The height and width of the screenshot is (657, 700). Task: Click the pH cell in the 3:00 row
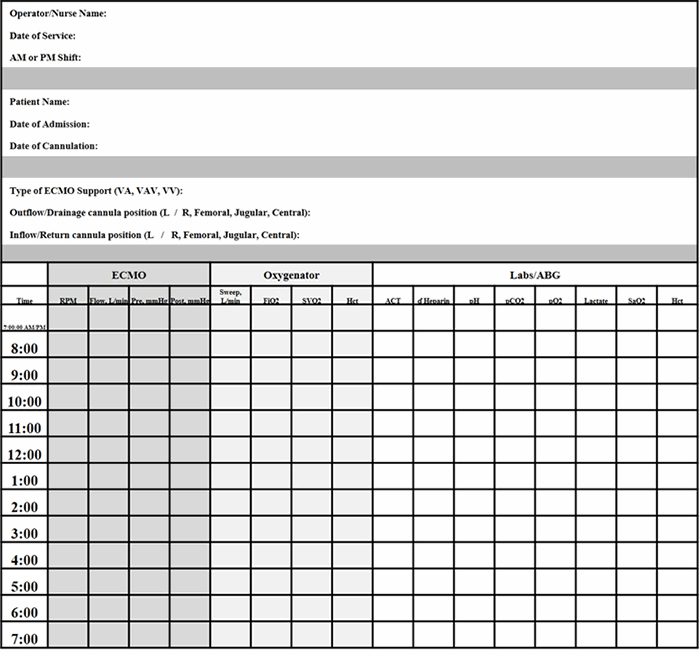click(474, 534)
